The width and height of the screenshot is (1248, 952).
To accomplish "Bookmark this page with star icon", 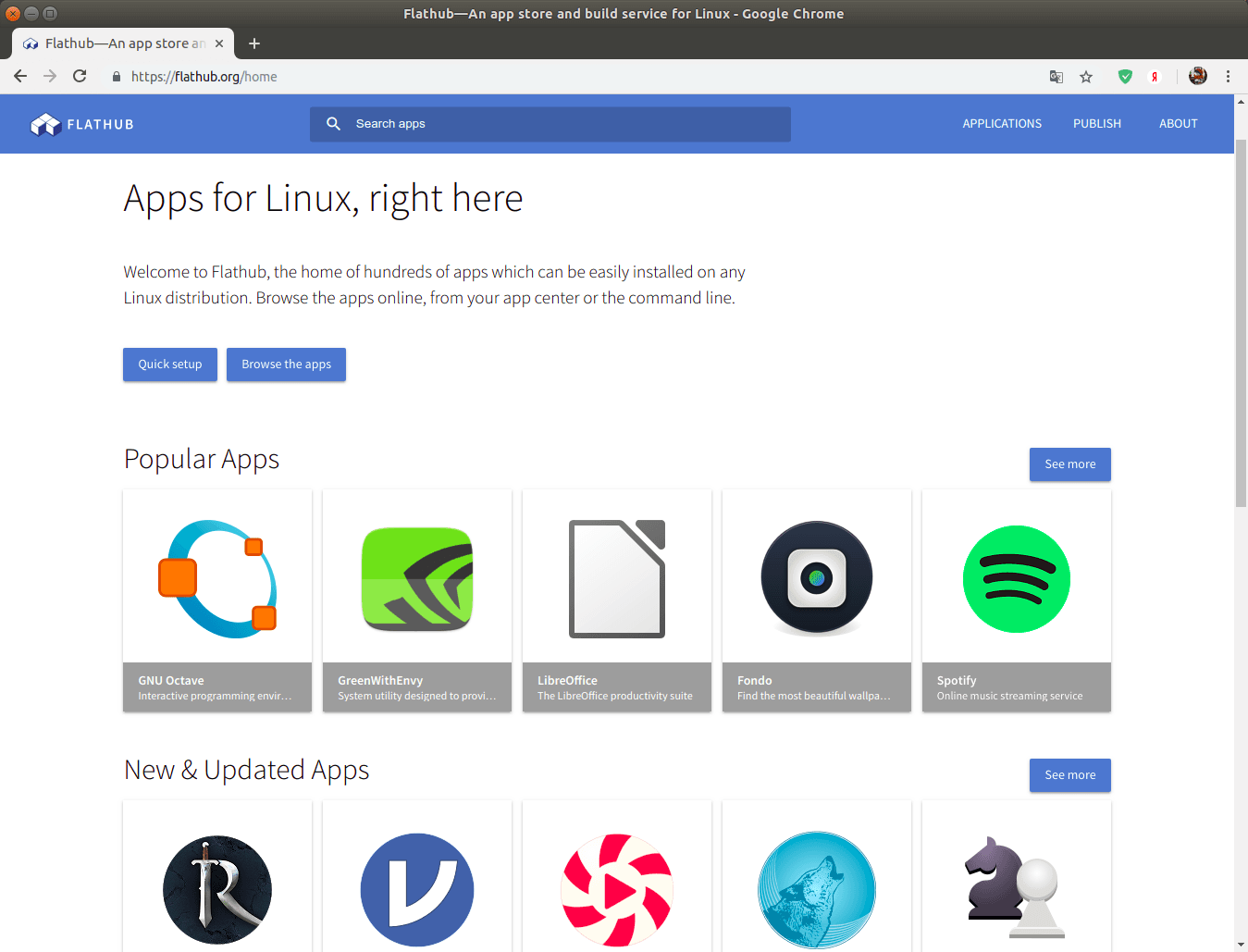I will pos(1086,77).
